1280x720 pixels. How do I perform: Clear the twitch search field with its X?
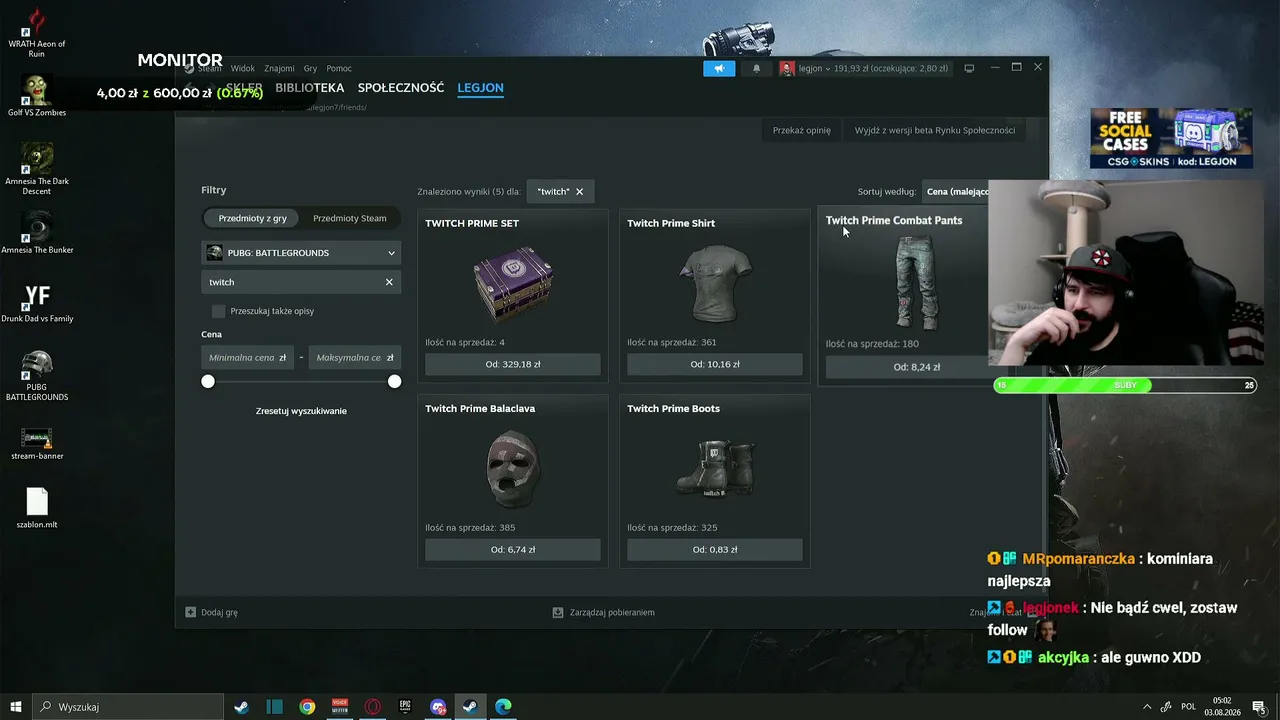[389, 282]
